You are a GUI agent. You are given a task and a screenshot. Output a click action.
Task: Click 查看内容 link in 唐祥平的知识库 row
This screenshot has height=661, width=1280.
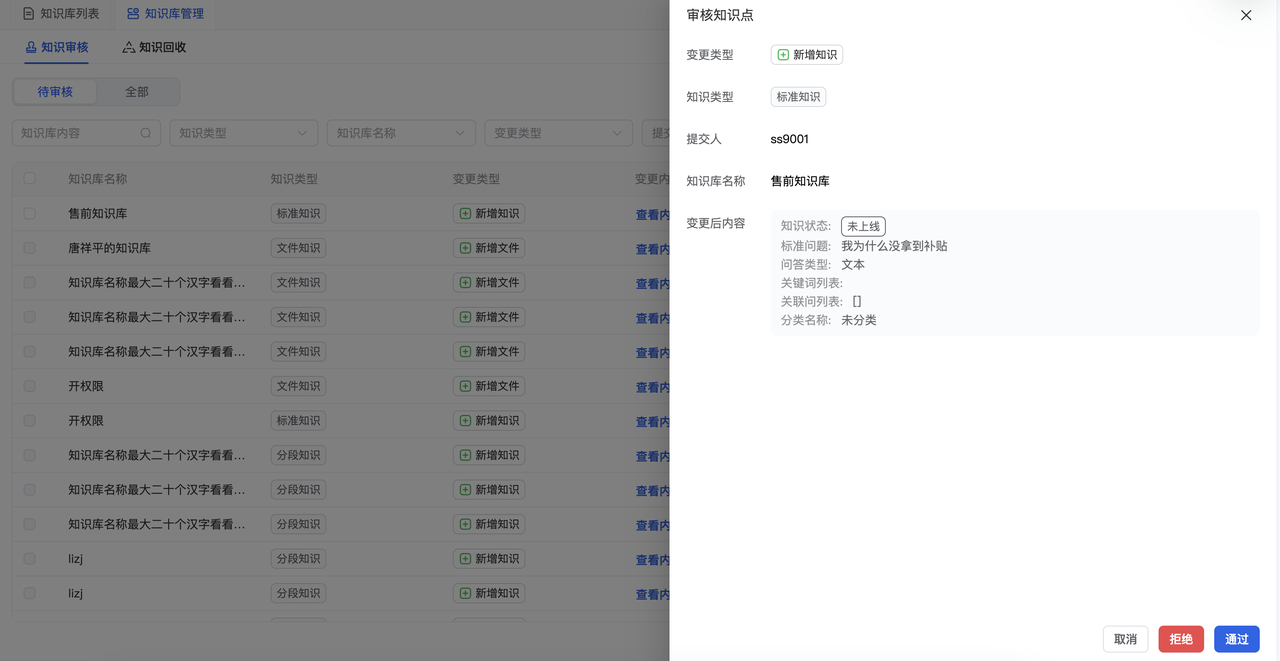coord(652,248)
